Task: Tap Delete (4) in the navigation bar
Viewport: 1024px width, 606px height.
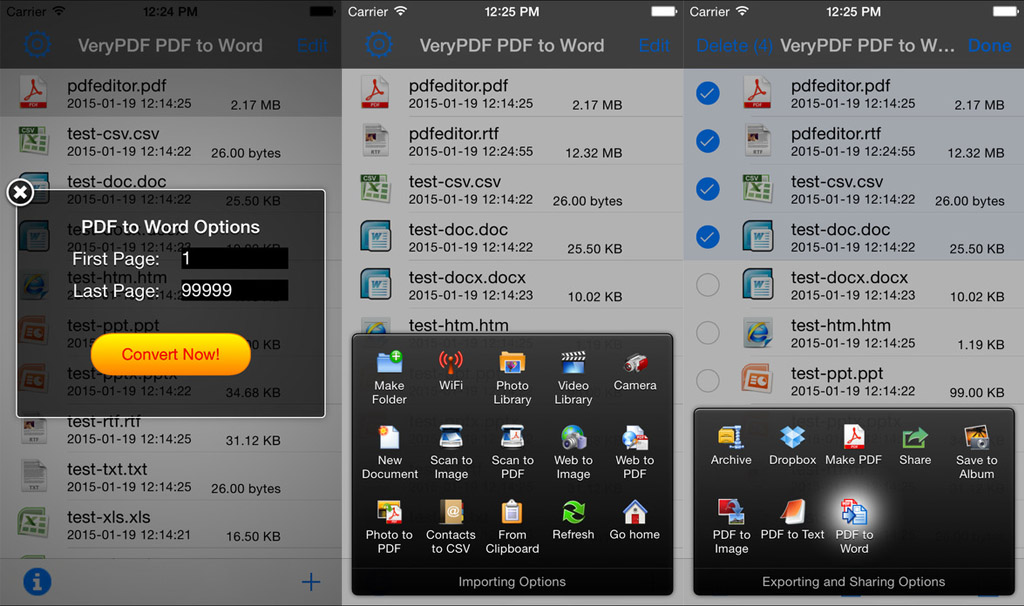Action: [734, 46]
